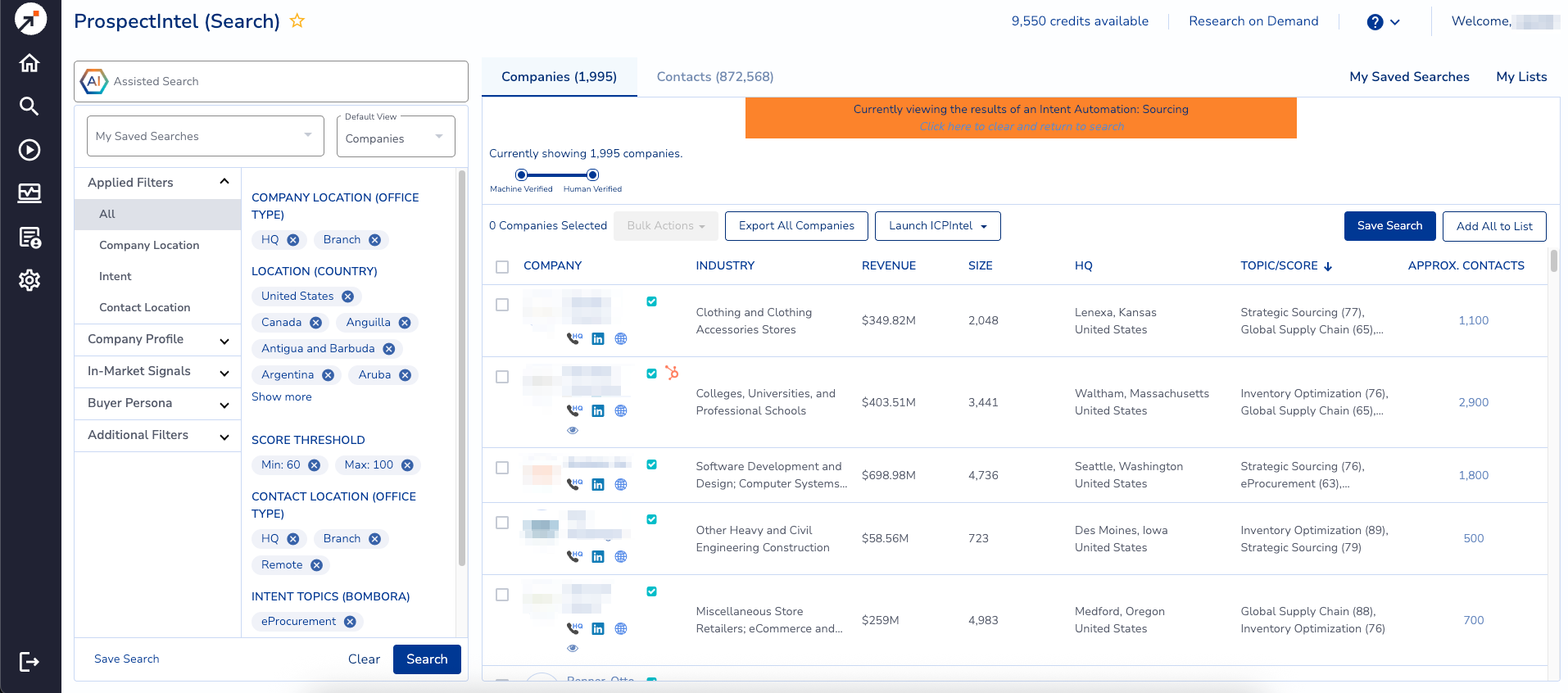Click the filter panel vertical scrollbar
The image size is (1568, 693).
pyautogui.click(x=461, y=369)
